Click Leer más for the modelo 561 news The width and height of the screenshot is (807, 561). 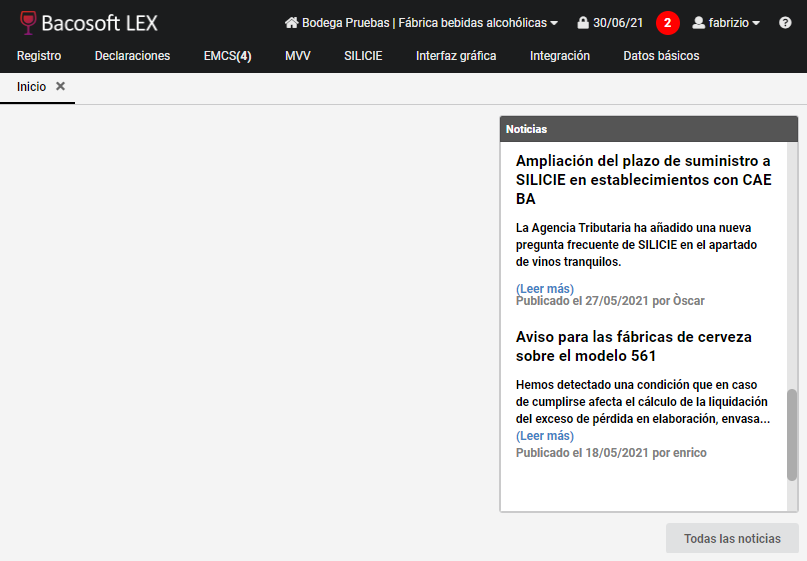545,435
